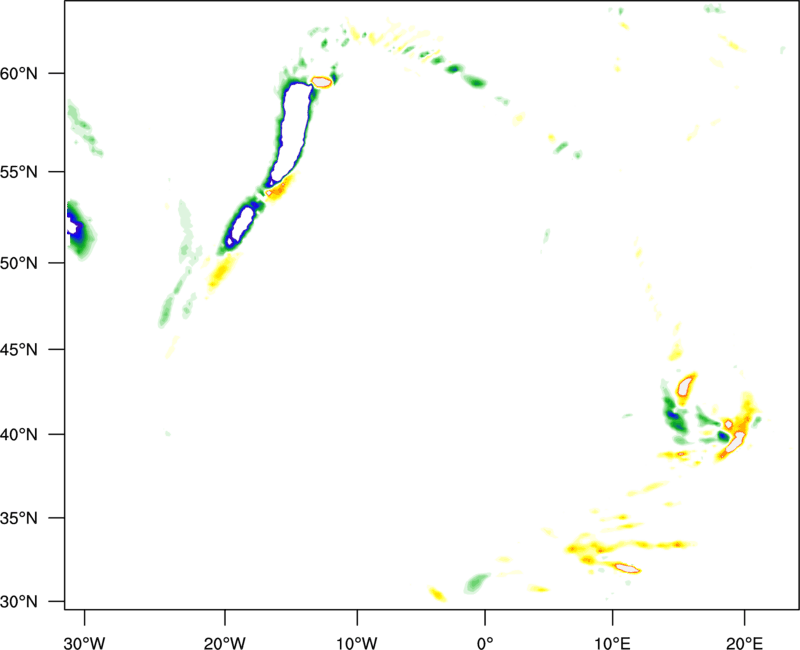Click the 0° longitude label
Screen dimensions: 800x650
point(485,643)
